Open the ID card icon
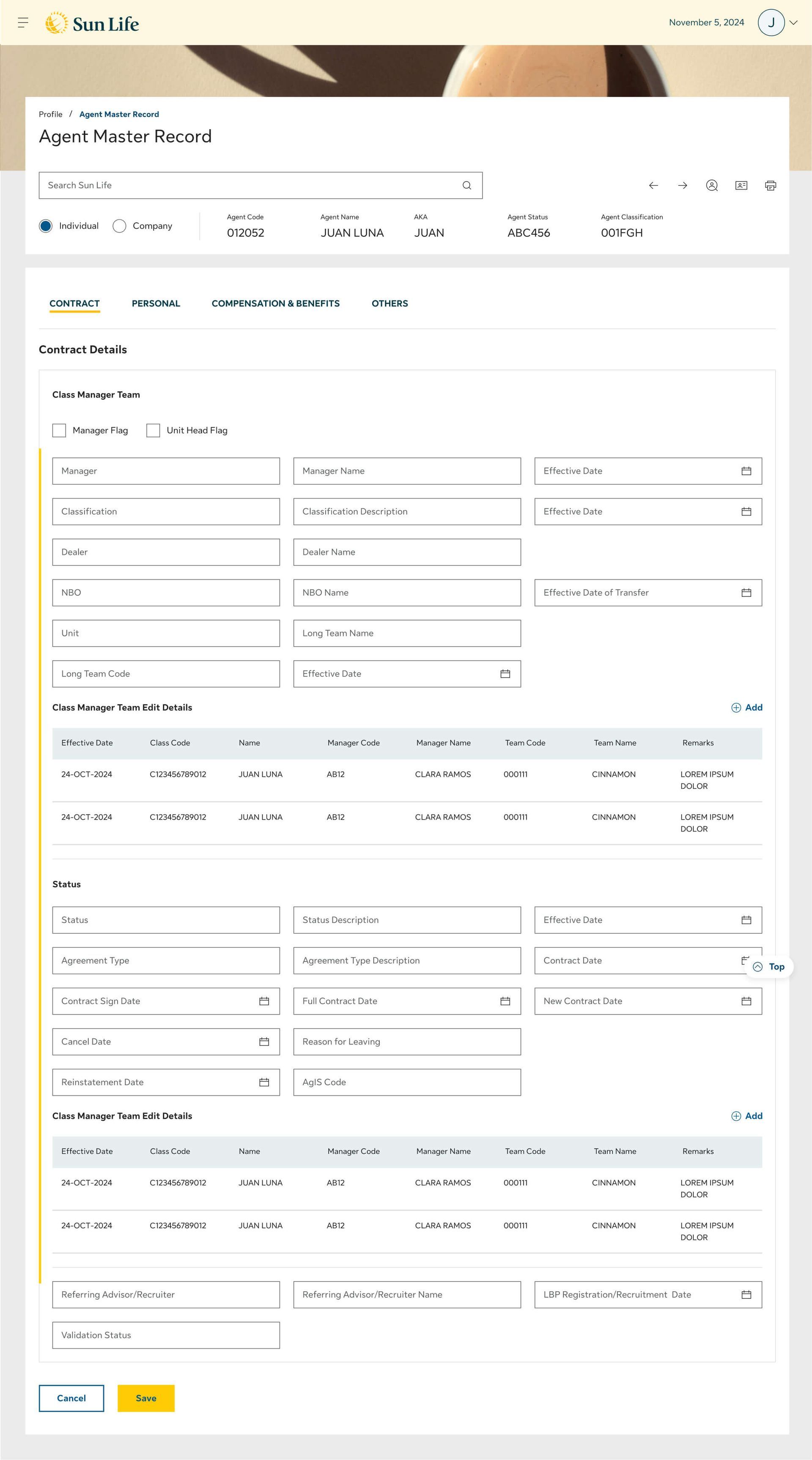This screenshot has width=812, height=1460. pyautogui.click(x=741, y=185)
